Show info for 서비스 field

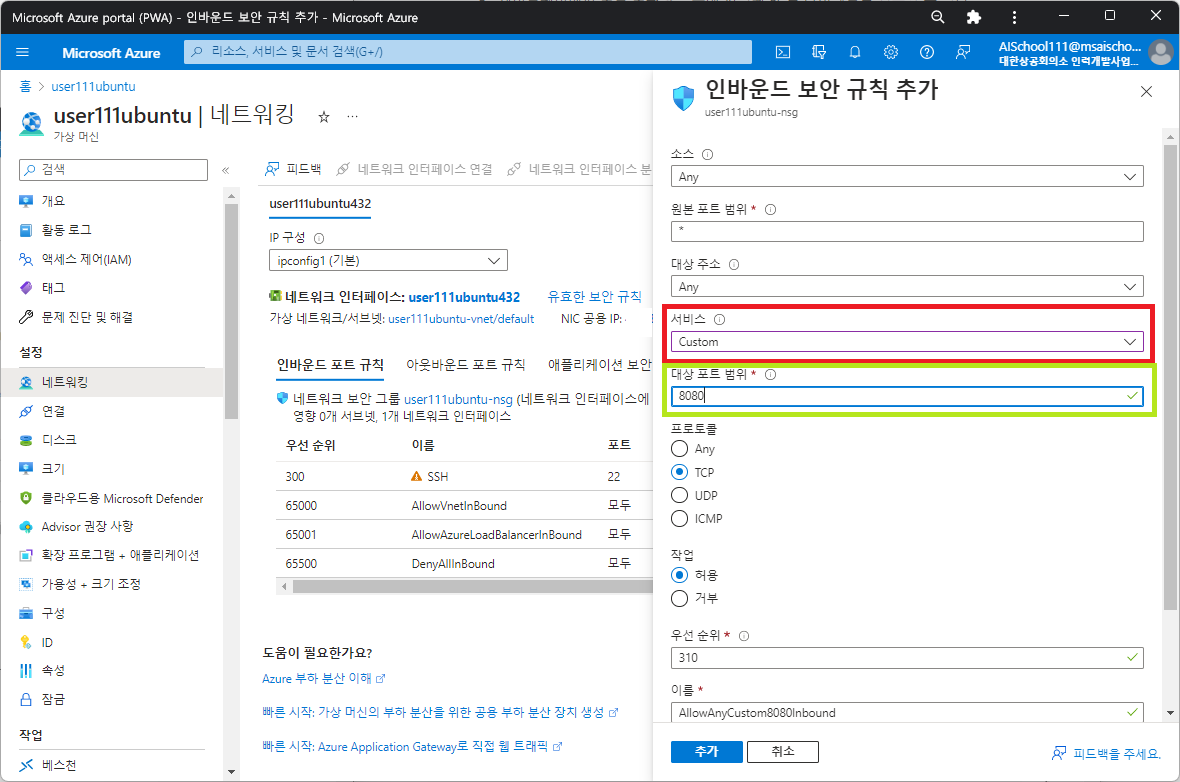719,320
